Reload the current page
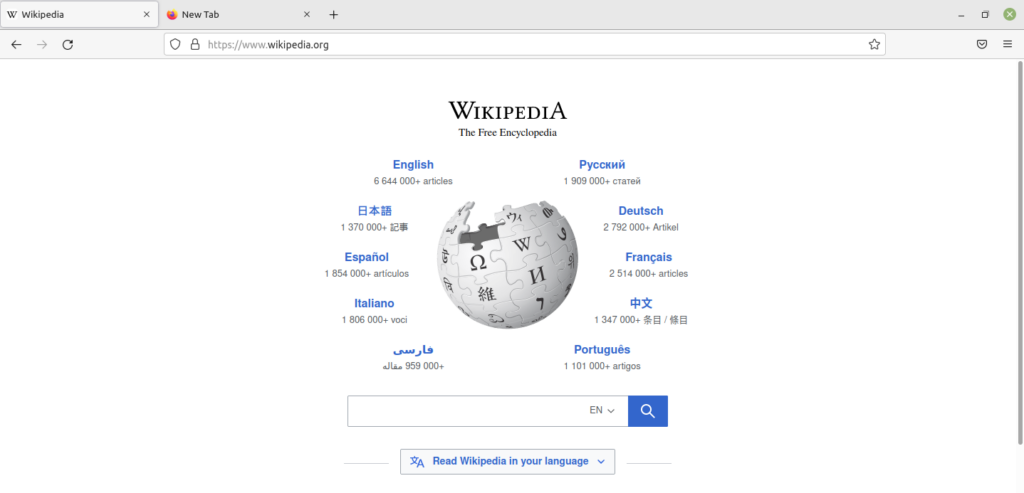Viewport: 1024px width, 493px height. coord(68,44)
